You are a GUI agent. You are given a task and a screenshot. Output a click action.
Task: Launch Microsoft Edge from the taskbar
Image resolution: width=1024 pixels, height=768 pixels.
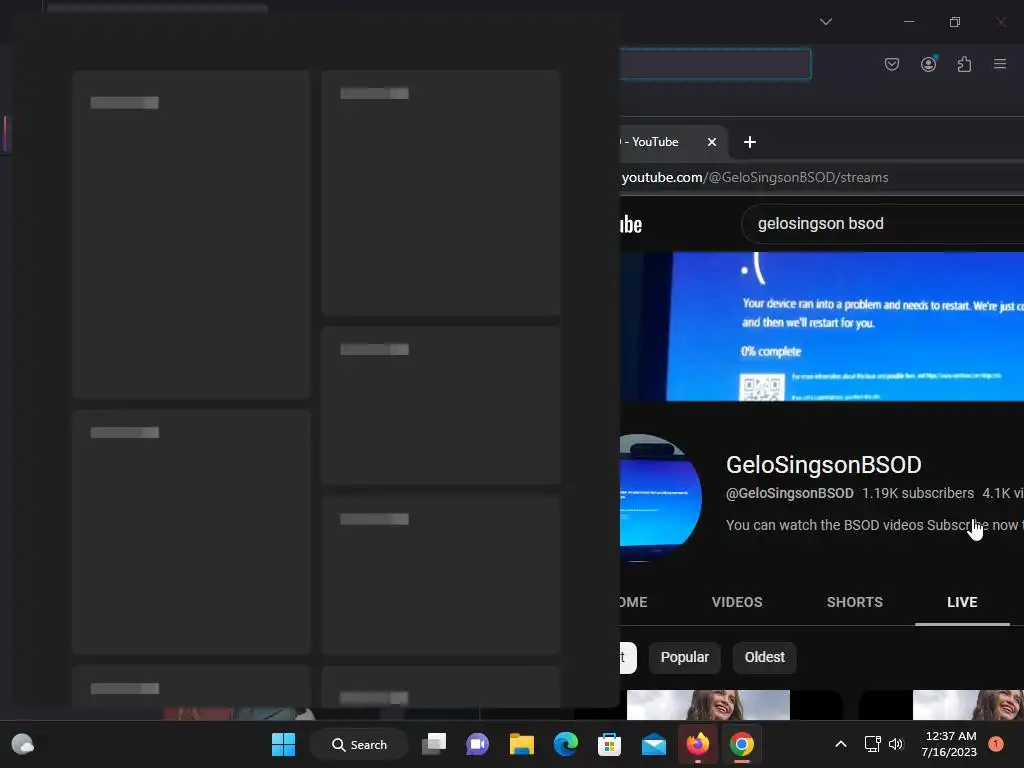click(x=566, y=744)
